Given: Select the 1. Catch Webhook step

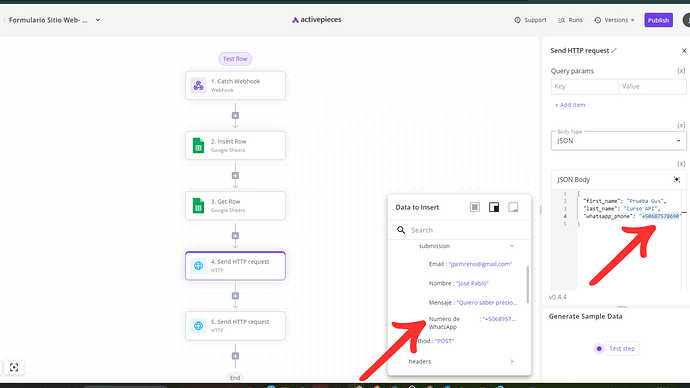Looking at the screenshot, I should pyautogui.click(x=235, y=85).
